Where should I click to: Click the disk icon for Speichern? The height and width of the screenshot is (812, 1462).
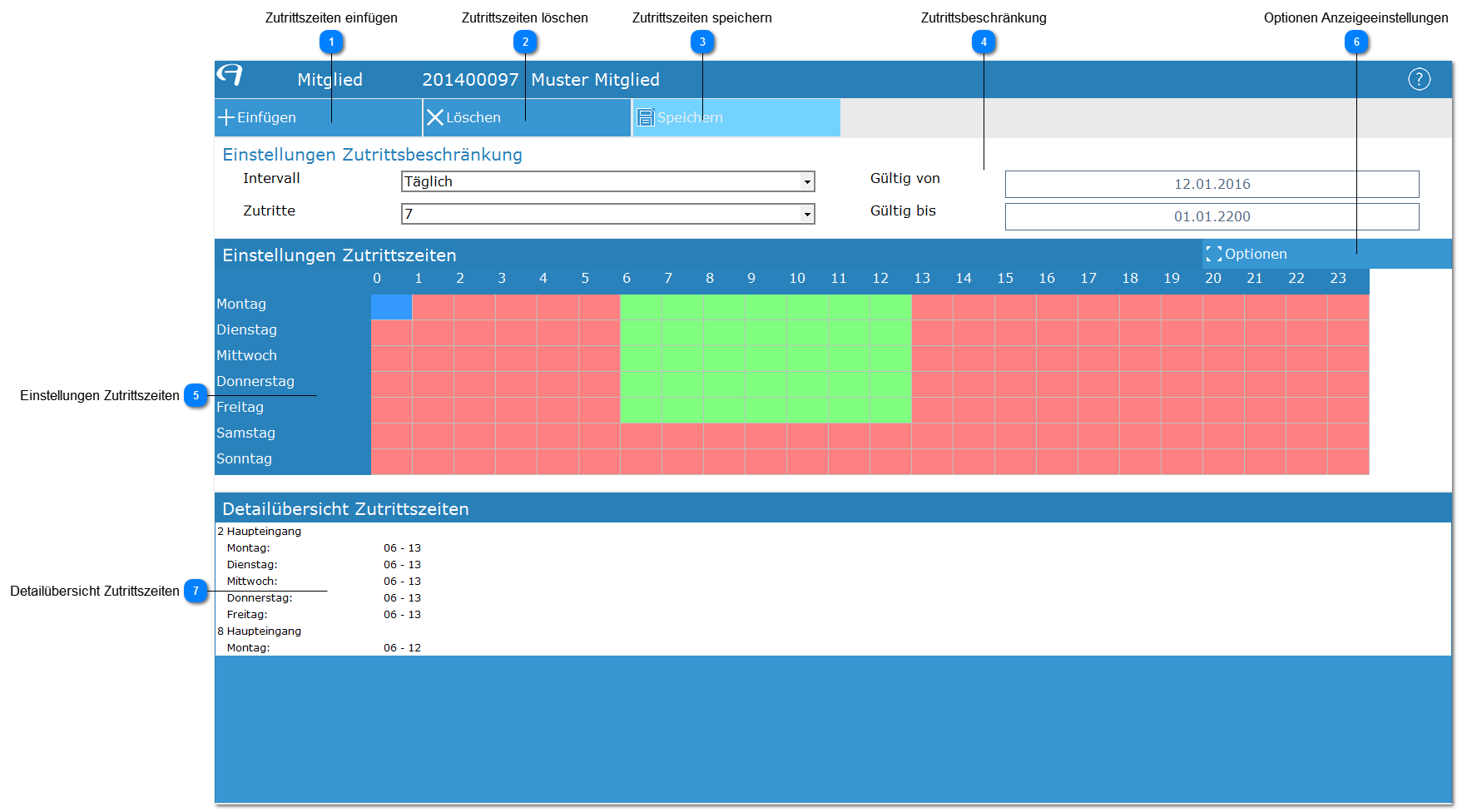646,117
